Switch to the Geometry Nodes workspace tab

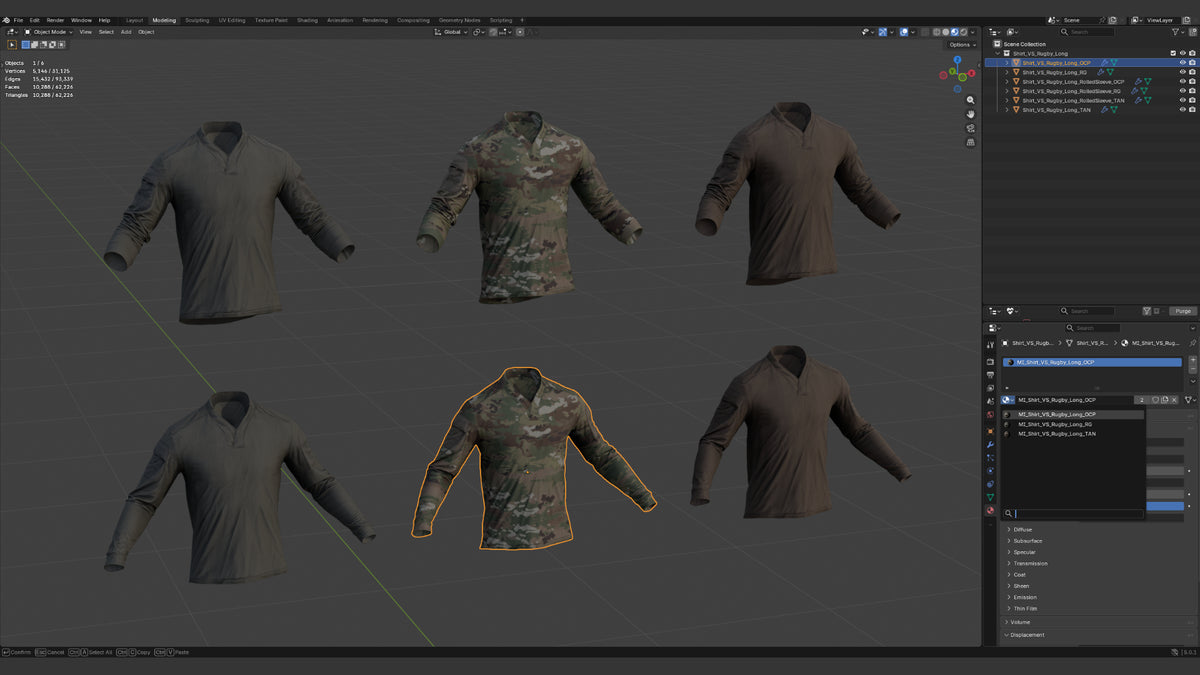pos(459,20)
